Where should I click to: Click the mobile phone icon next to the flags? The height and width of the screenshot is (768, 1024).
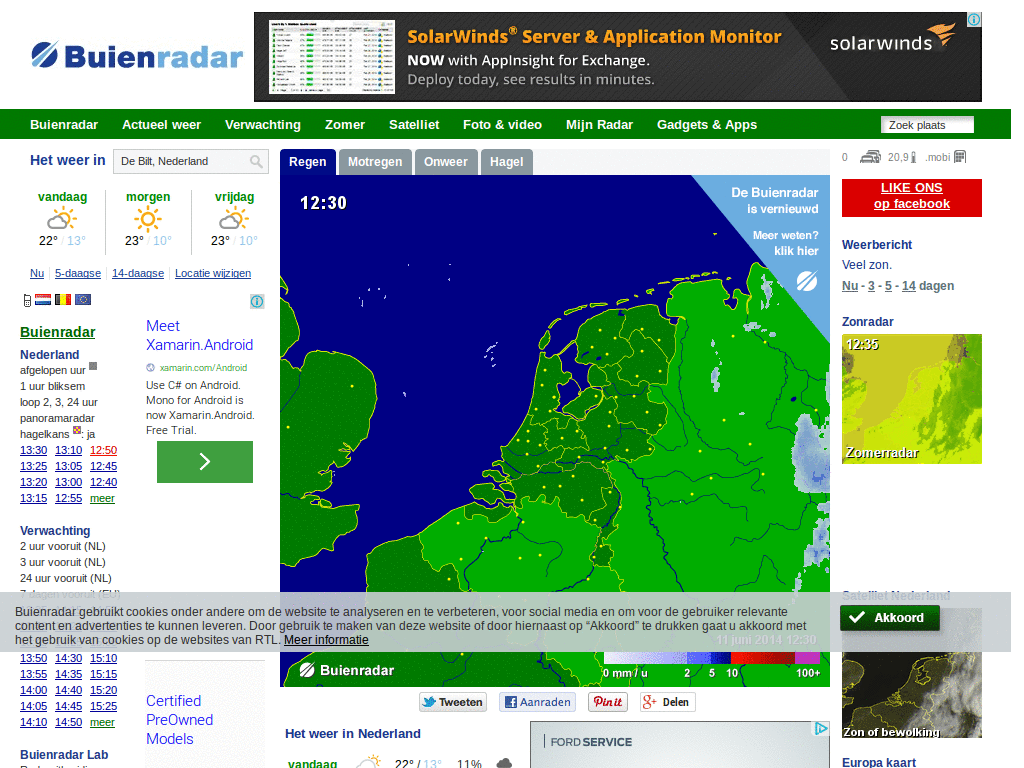pyautogui.click(x=27, y=300)
